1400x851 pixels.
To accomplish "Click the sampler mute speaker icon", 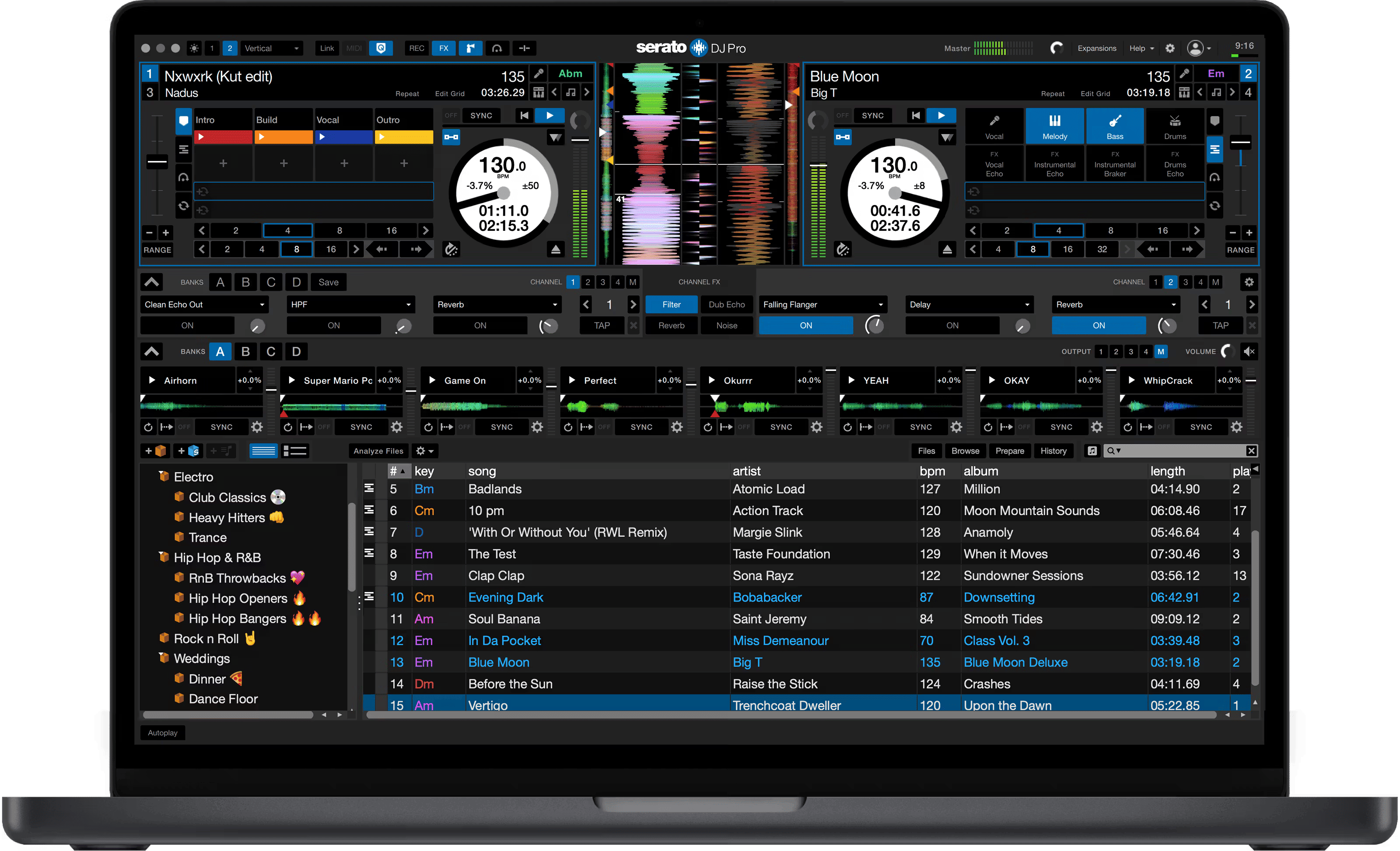I will point(1249,352).
